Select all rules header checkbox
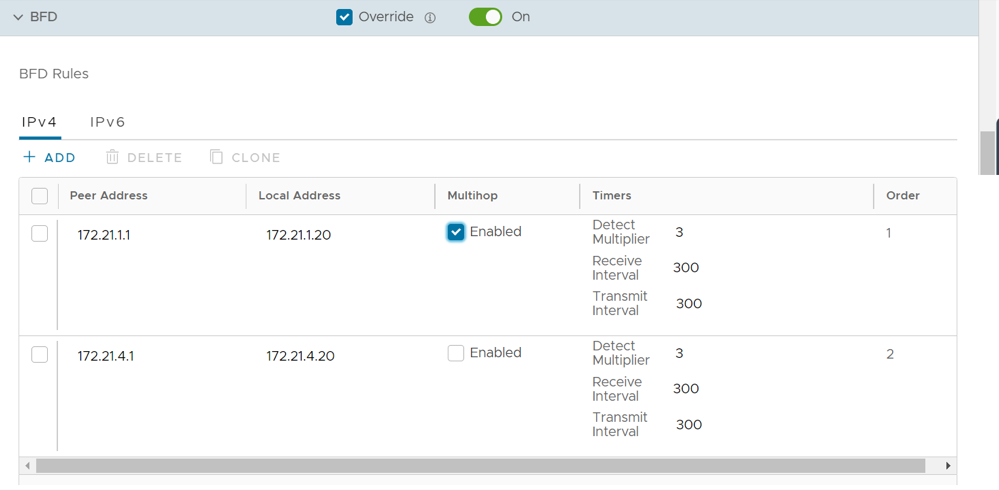The width and height of the screenshot is (999, 490). 40,196
